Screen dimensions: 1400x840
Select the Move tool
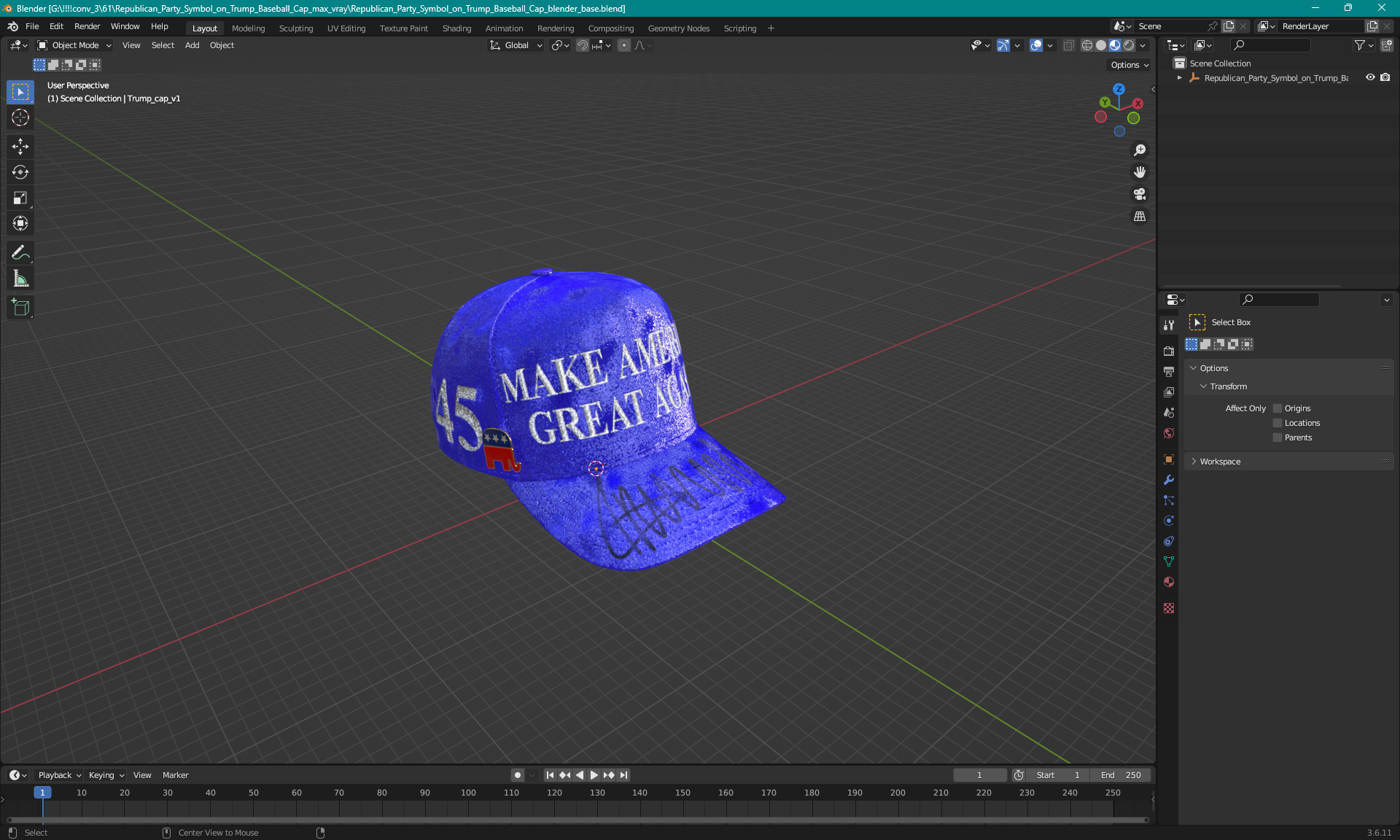pyautogui.click(x=20, y=147)
